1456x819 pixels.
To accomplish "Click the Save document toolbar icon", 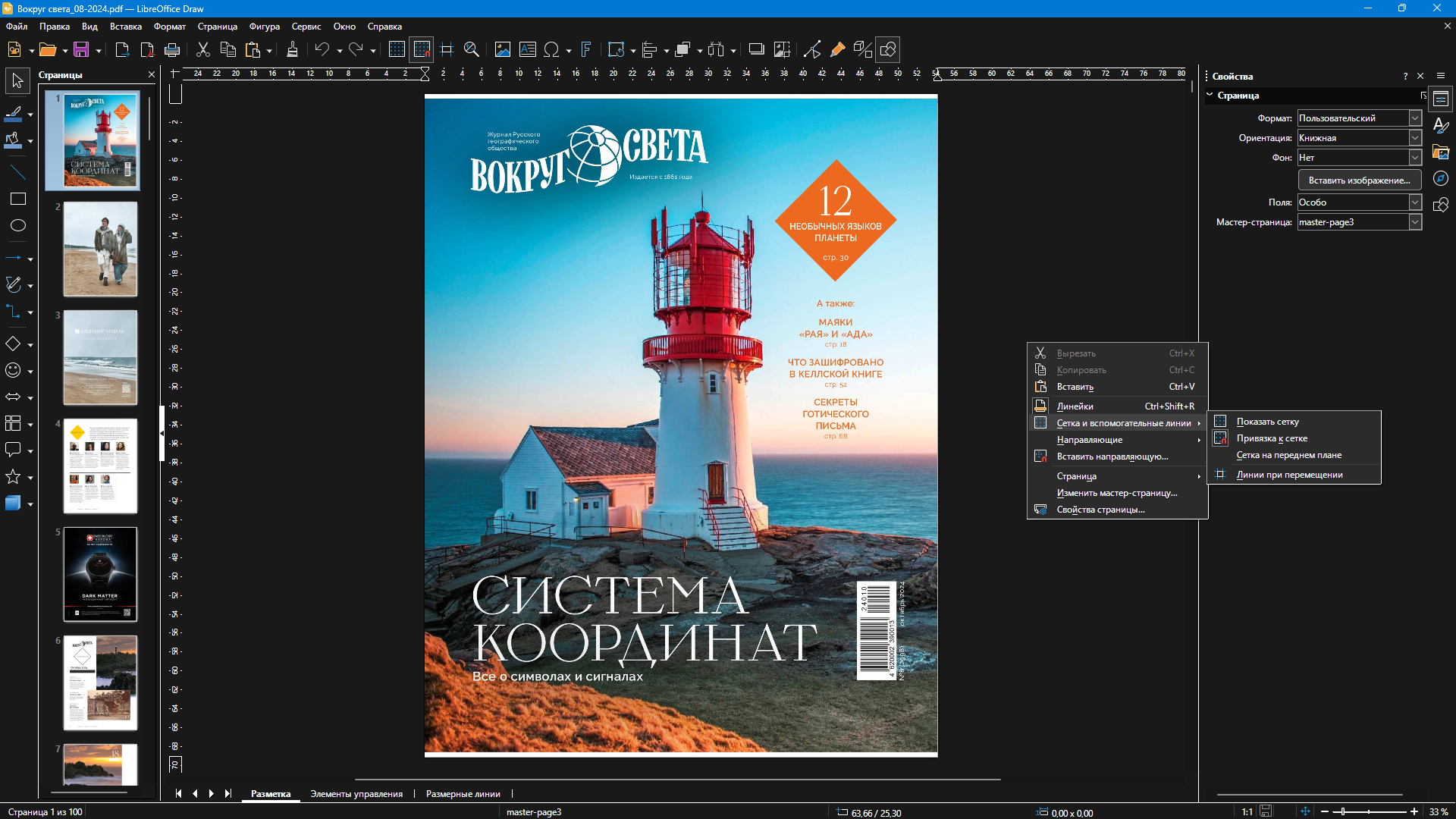I will pyautogui.click(x=81, y=50).
